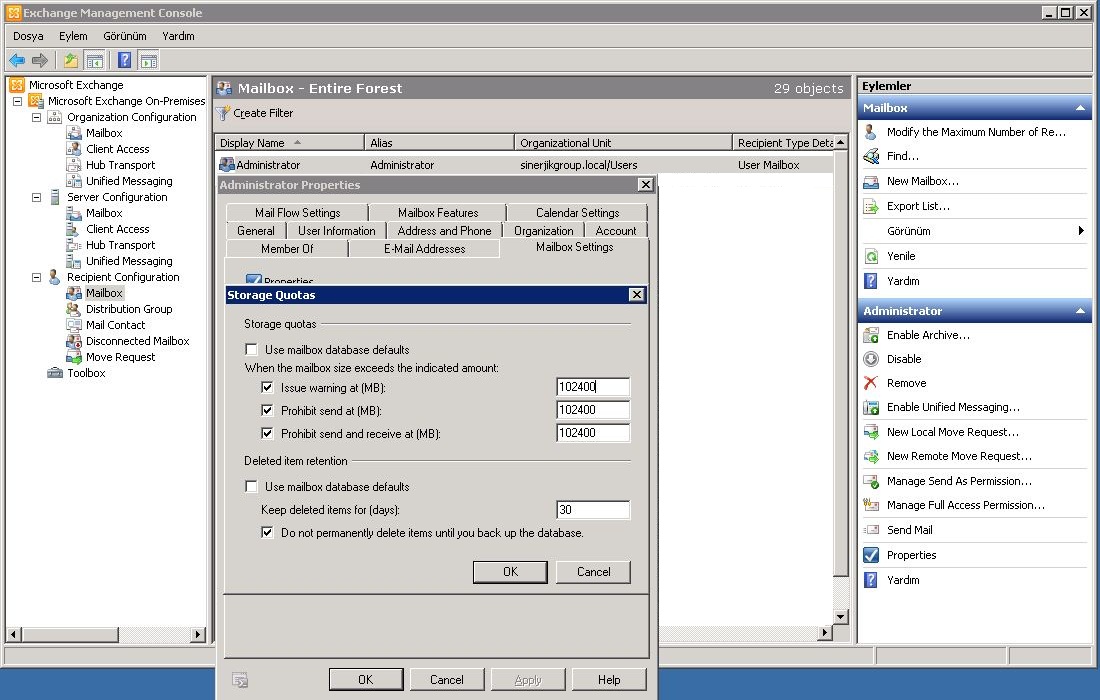The height and width of the screenshot is (700, 1100).
Task: Click the Find binoculars icon
Action: (871, 156)
